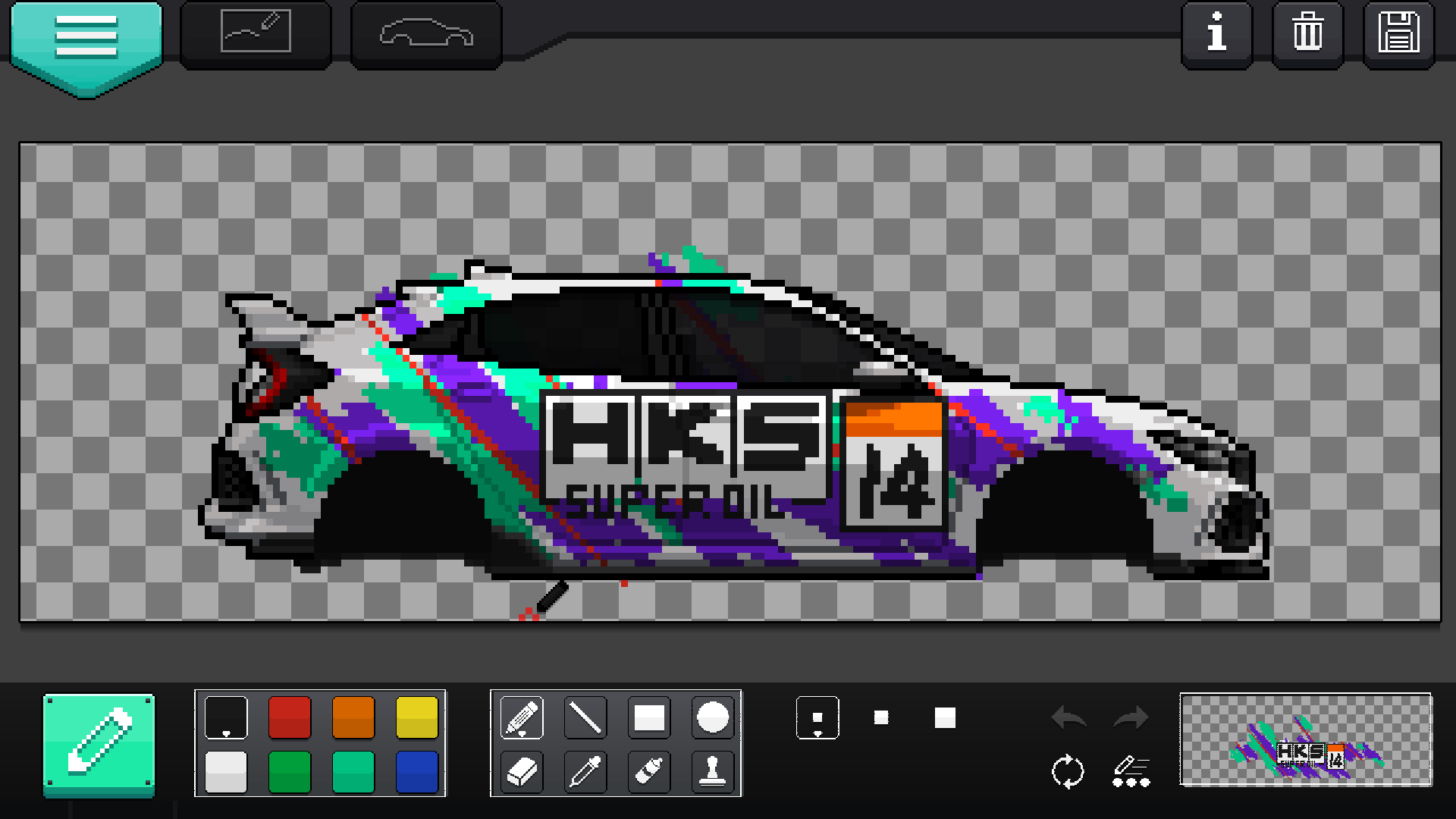Choose the medium brush size
The image size is (1456, 819).
point(881,717)
